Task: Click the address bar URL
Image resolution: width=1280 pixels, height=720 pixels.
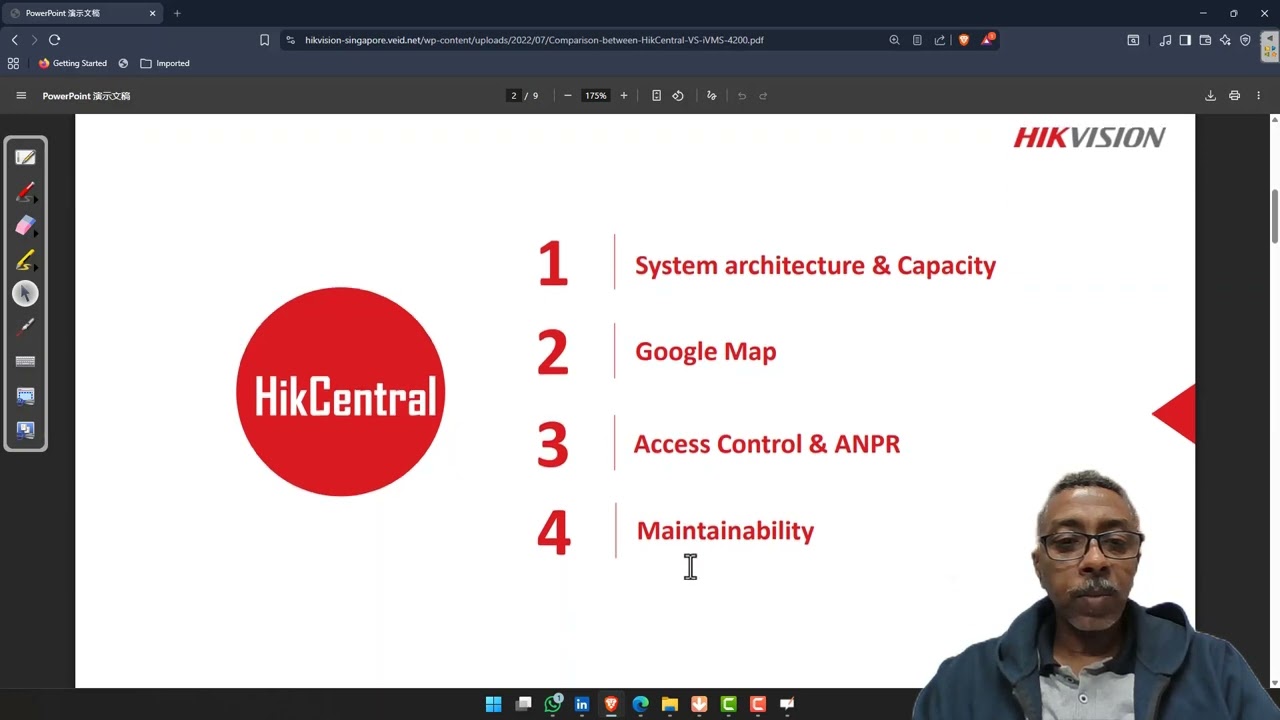Action: click(534, 40)
